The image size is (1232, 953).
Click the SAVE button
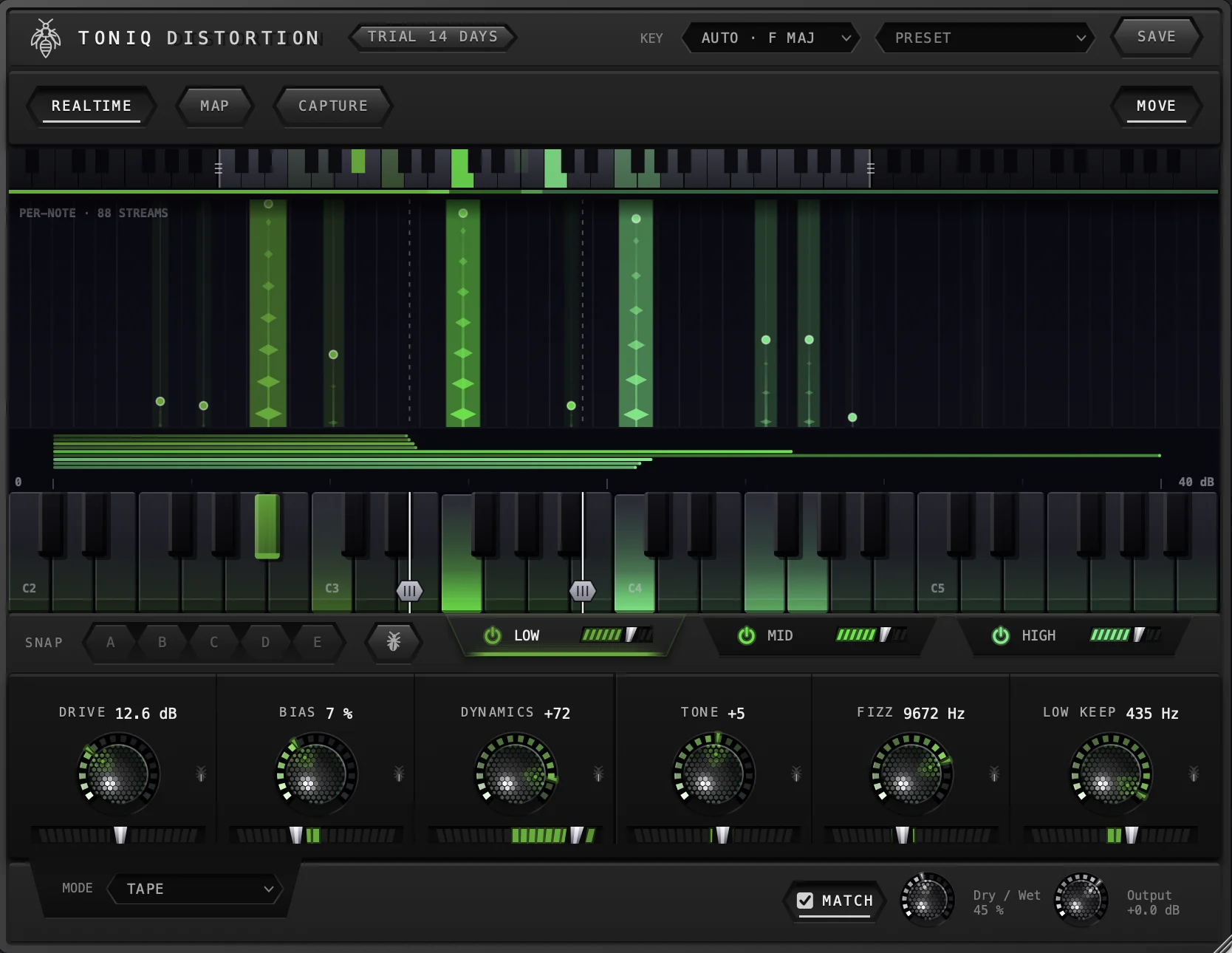click(1157, 37)
